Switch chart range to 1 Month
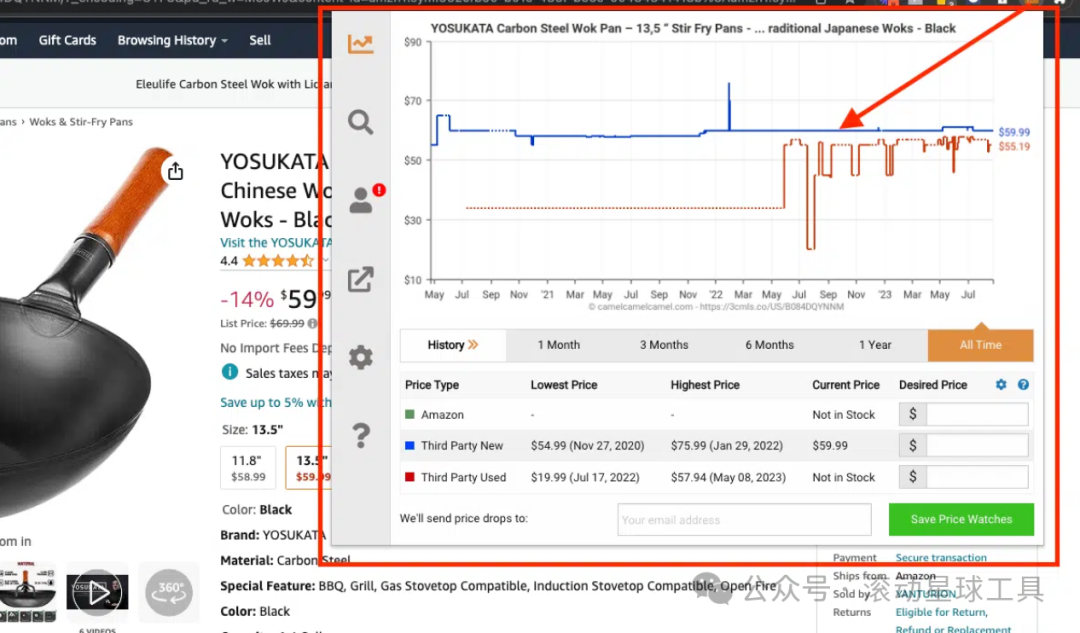The width and height of the screenshot is (1080, 633). click(x=559, y=345)
